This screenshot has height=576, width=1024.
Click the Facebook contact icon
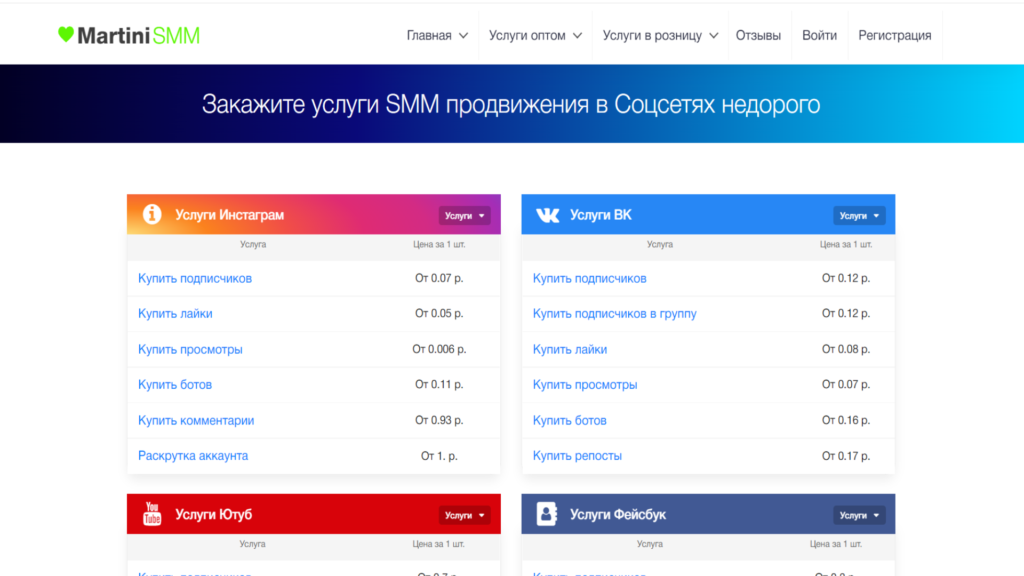click(x=547, y=514)
